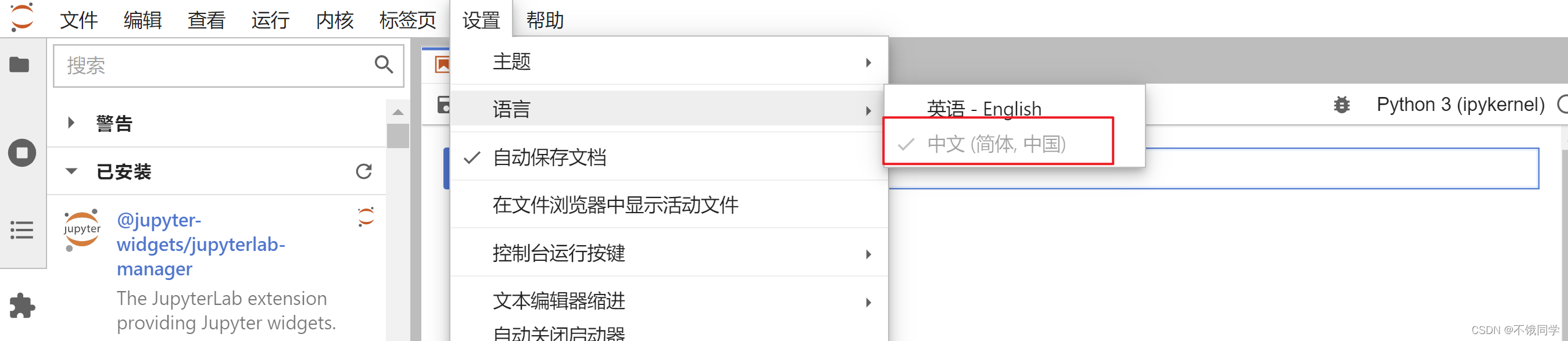
Task: Click the Jupyter logo
Action: (22, 17)
